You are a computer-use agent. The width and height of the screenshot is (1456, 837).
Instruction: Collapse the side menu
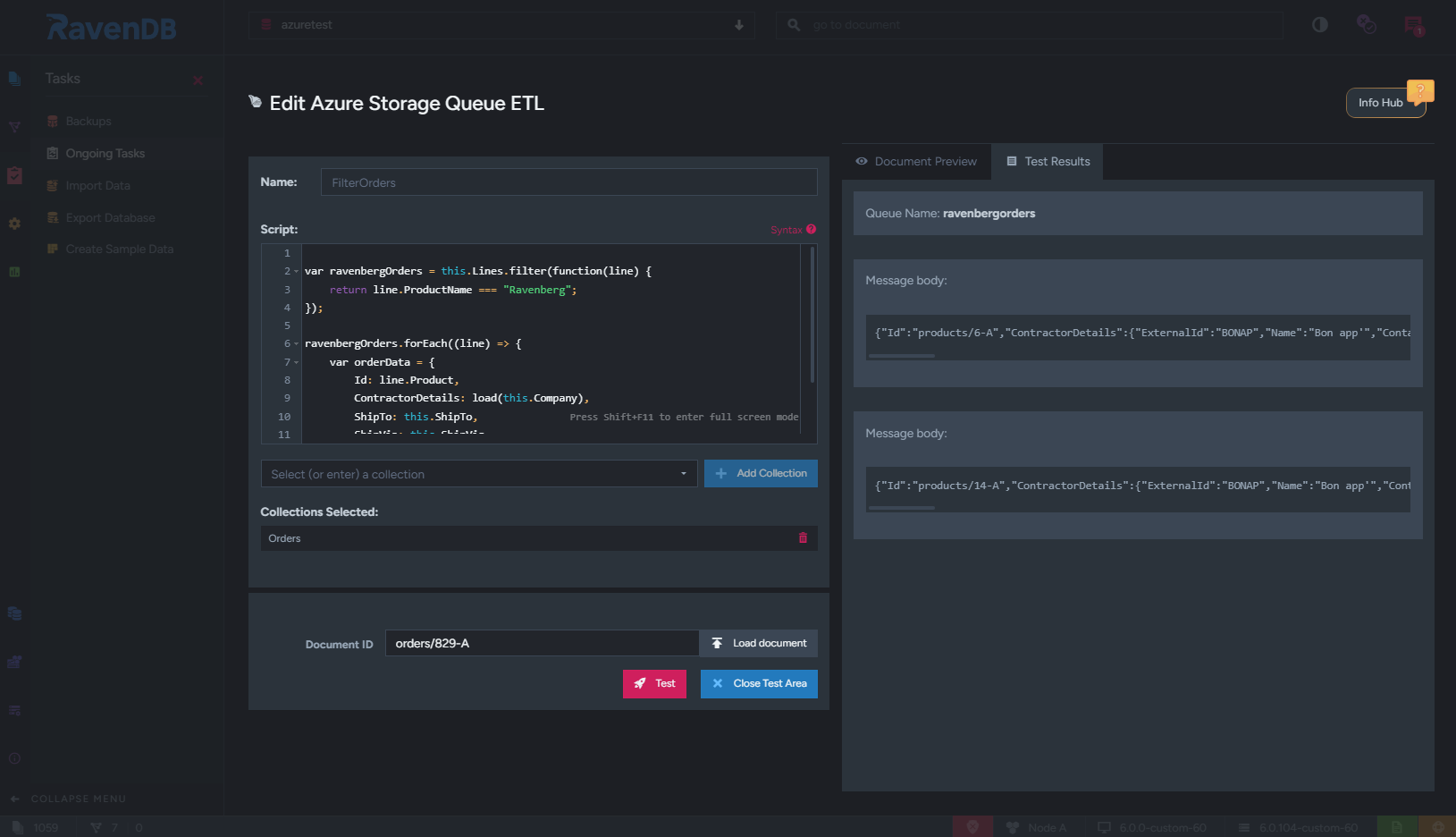click(69, 799)
